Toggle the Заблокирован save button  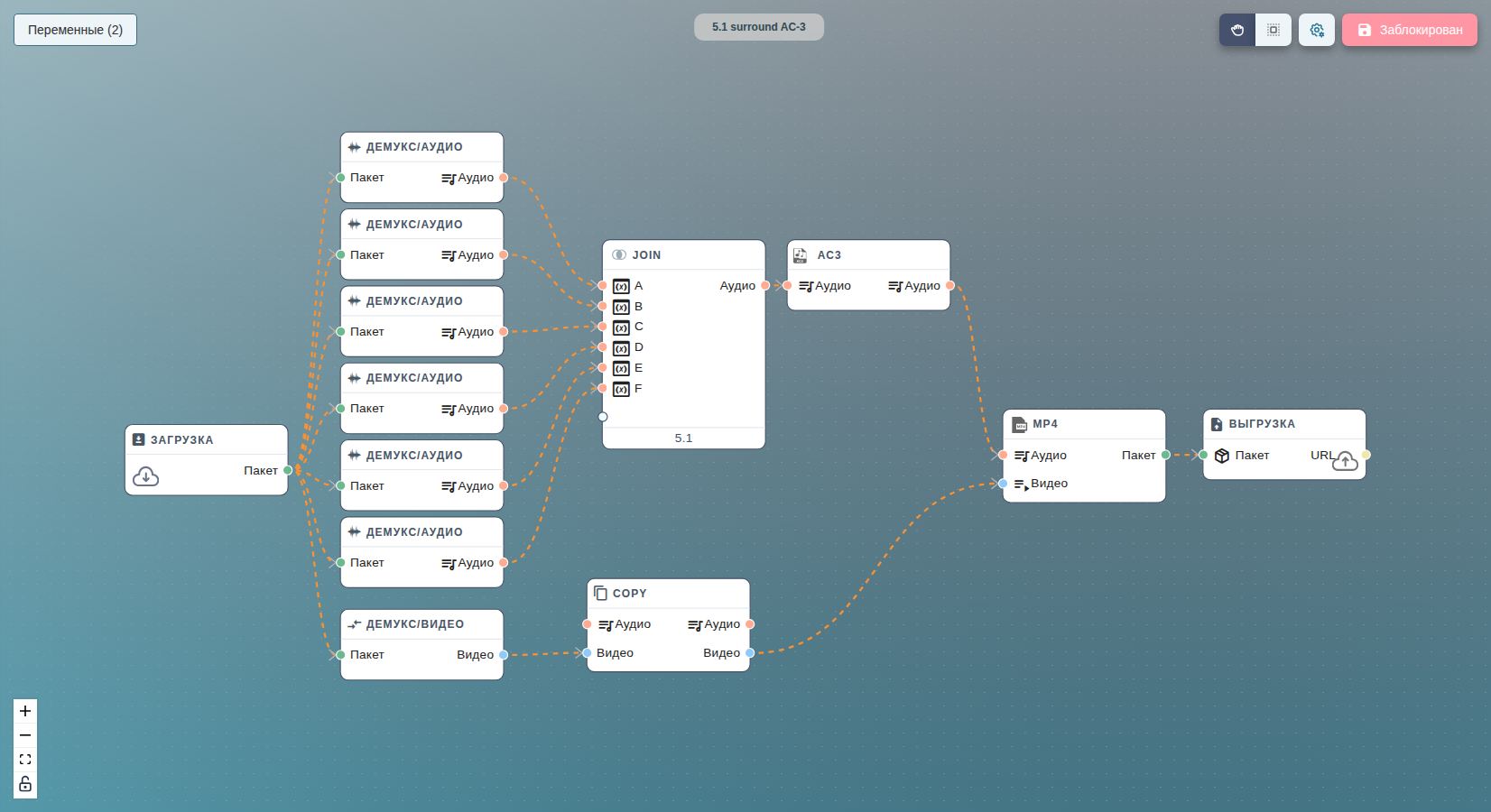[x=1410, y=30]
